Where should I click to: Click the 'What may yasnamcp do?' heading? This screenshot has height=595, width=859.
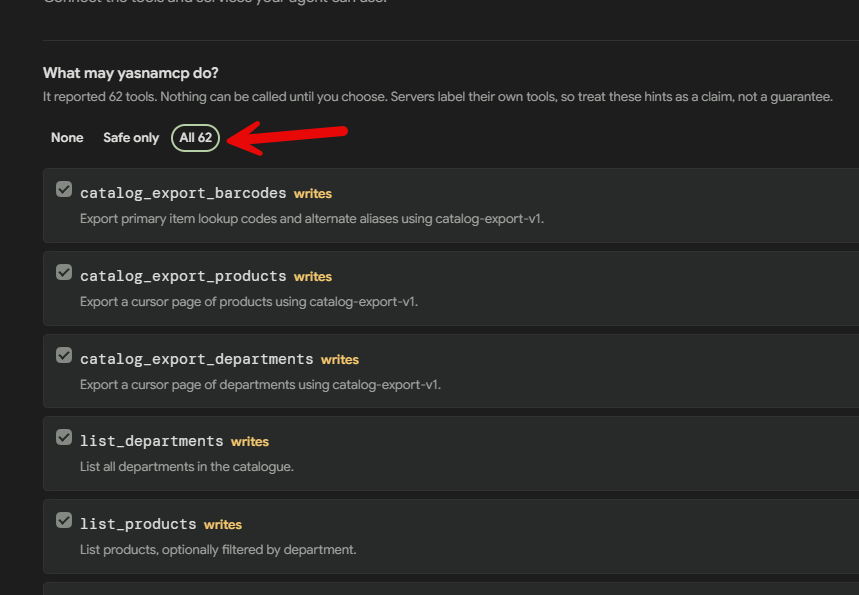(131, 73)
